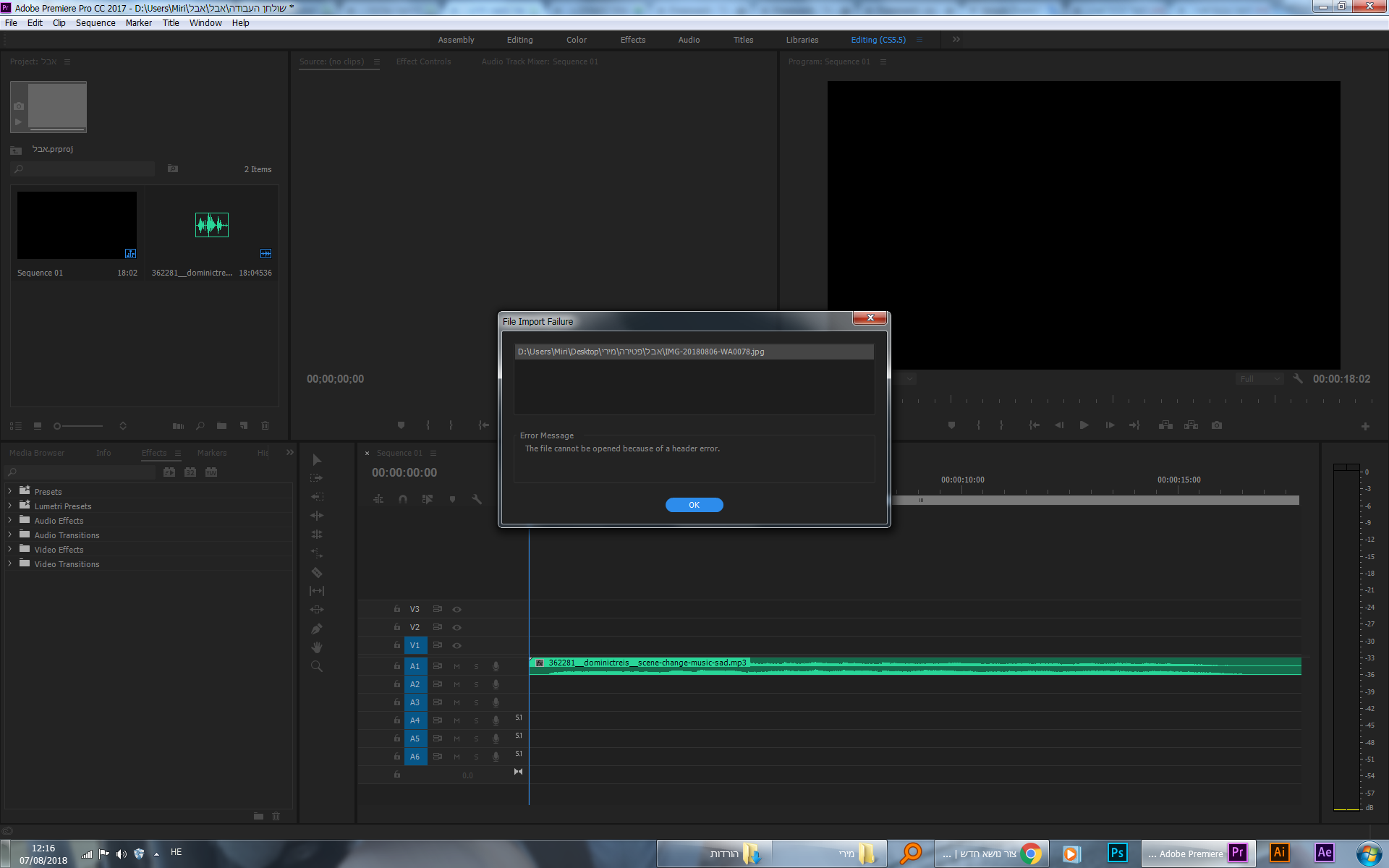
Task: Expand the Video Effects folder
Action: 10,550
